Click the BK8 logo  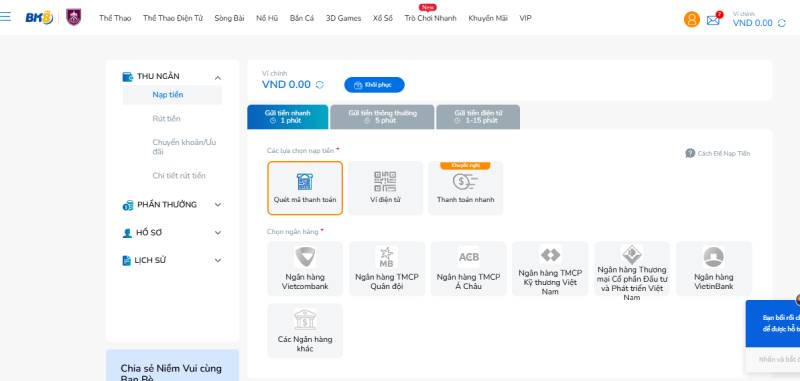39,18
